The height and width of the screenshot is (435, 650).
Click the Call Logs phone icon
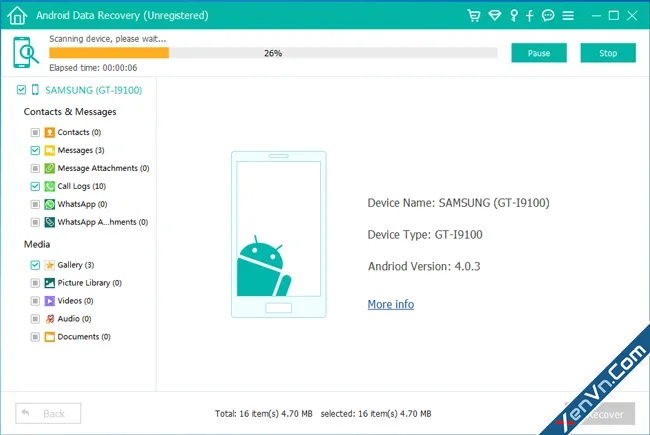click(49, 186)
